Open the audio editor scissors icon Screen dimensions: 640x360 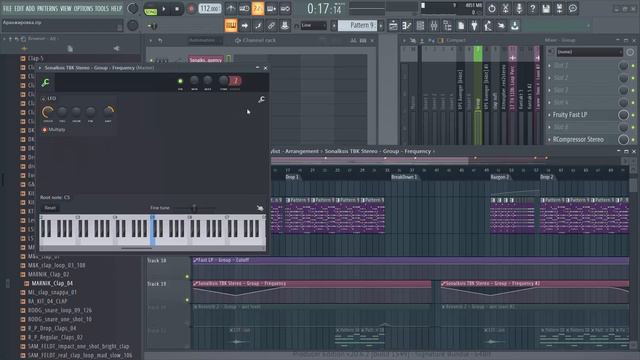pyautogui.click(x=505, y=8)
